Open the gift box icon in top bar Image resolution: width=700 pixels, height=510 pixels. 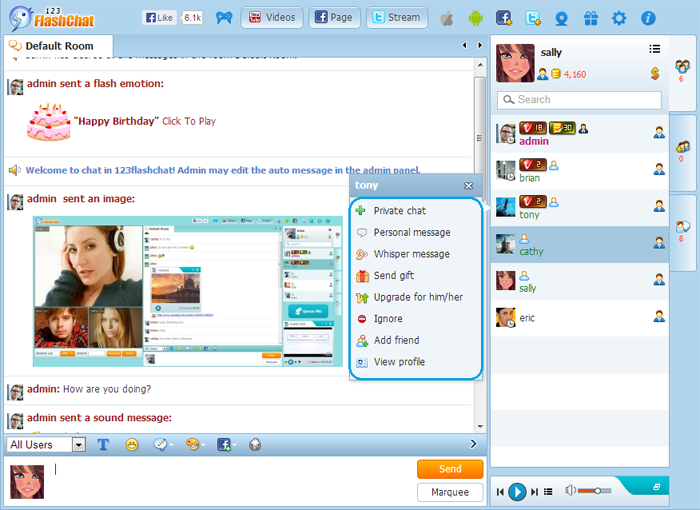pos(590,18)
